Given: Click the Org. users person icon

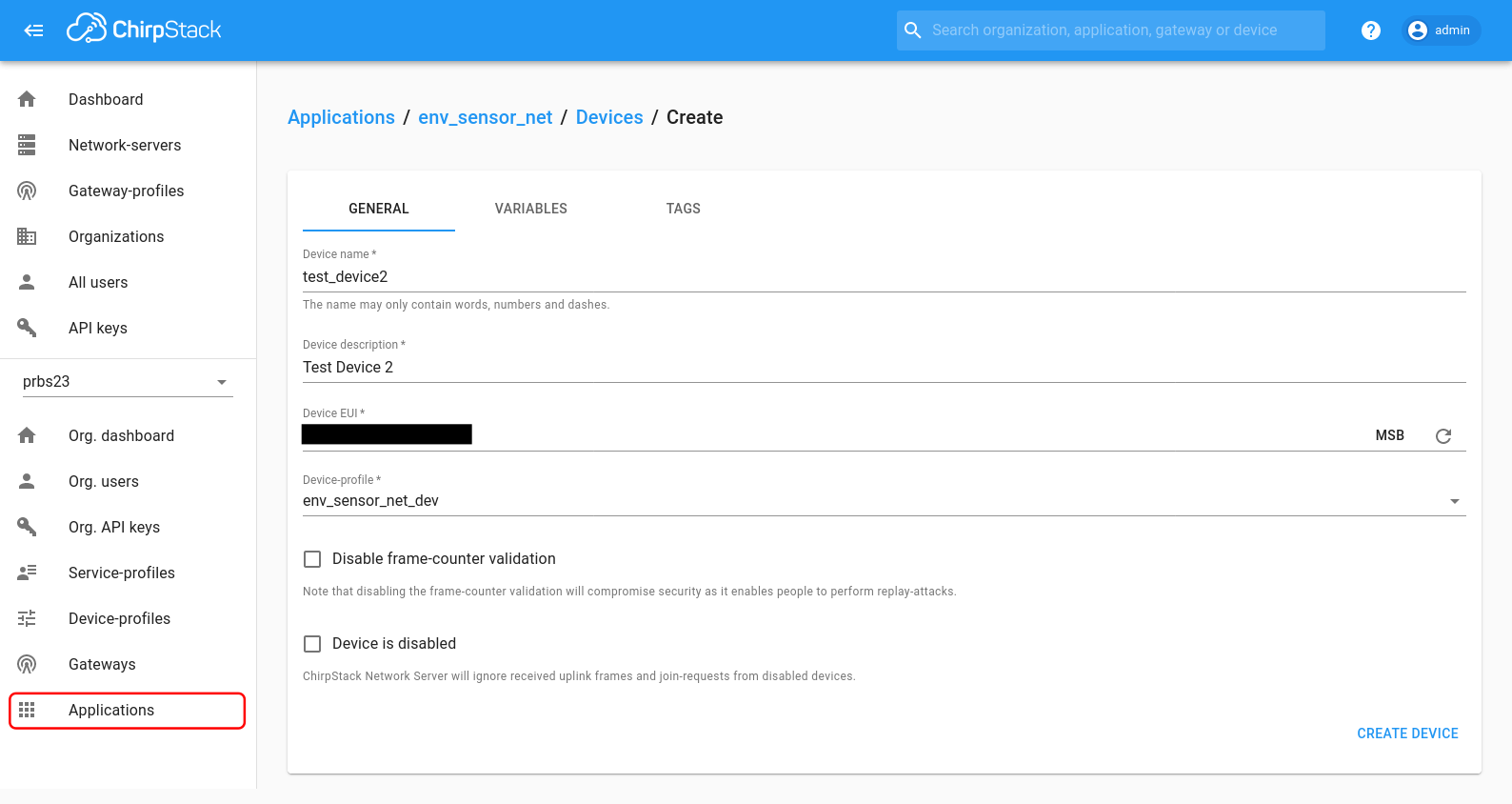Looking at the screenshot, I should click(27, 481).
